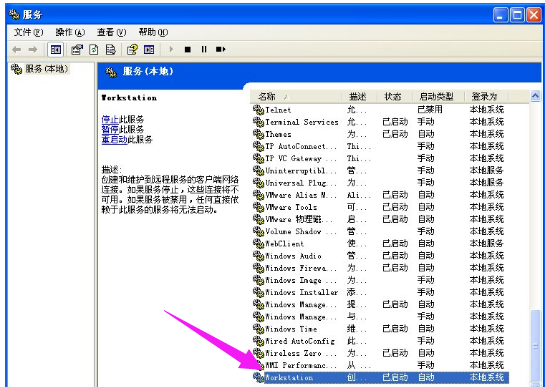Viewport: 545px width, 387px height.
Task: Sort by the 名称 column header
Action: (x=296, y=96)
